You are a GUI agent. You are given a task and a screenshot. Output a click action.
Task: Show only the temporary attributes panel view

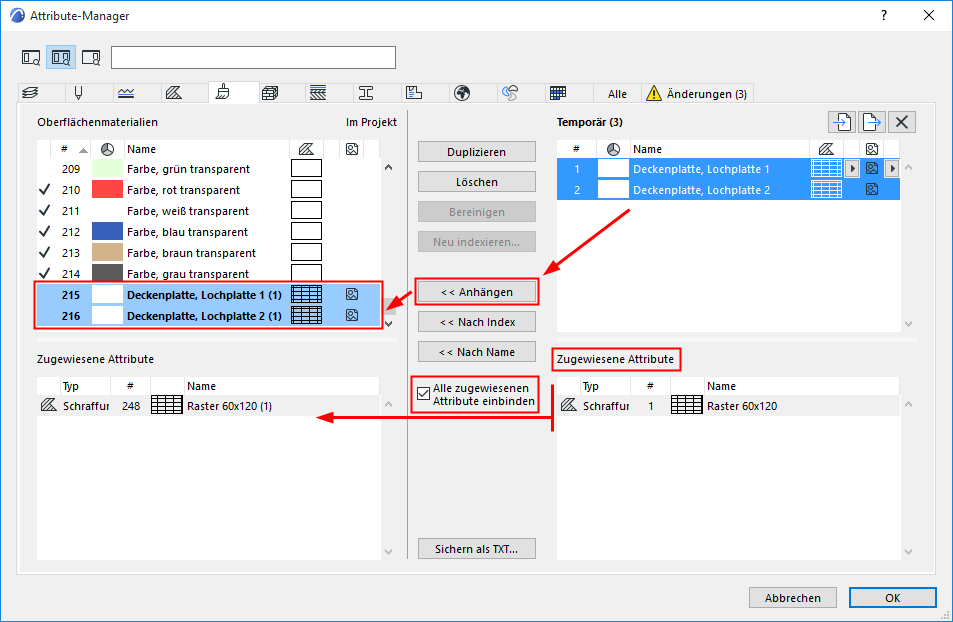pyautogui.click(x=91, y=58)
